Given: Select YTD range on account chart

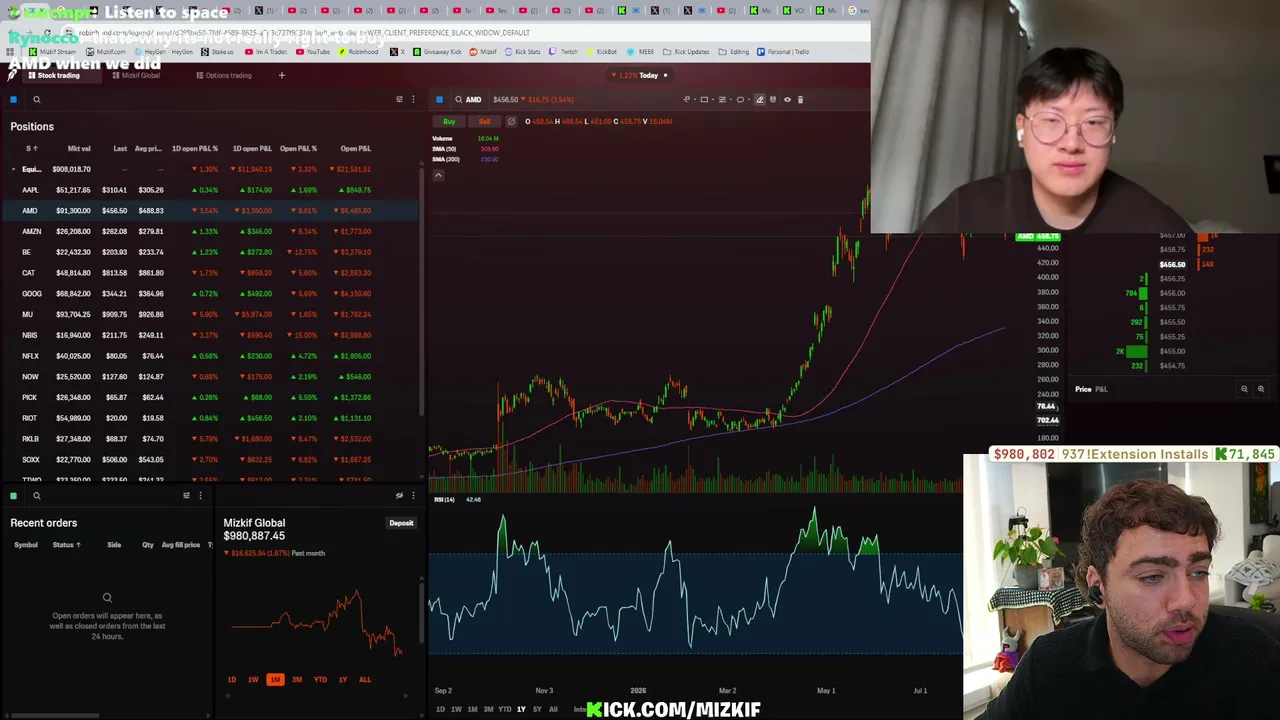Looking at the screenshot, I should pyautogui.click(x=320, y=680).
